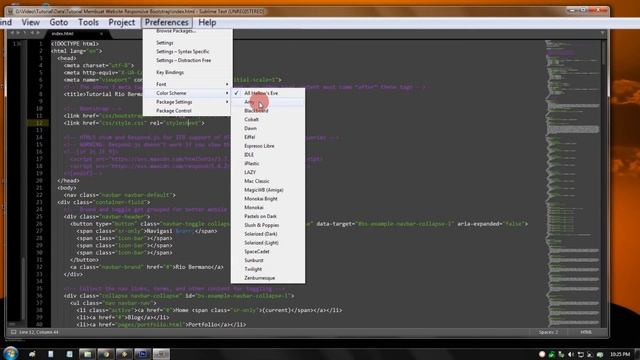
Task: Choose MagicWB (Amiga) color scheme
Action: pos(268,190)
